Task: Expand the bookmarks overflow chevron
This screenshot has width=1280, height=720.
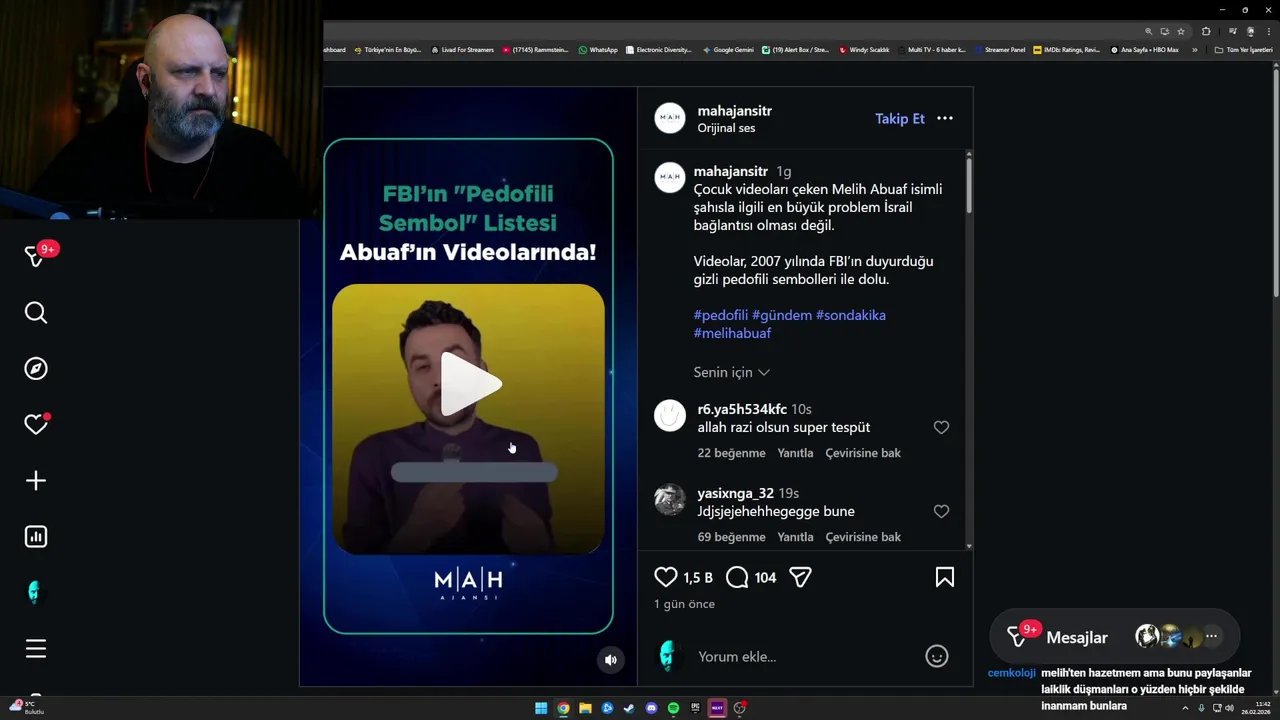Action: coord(1195,50)
